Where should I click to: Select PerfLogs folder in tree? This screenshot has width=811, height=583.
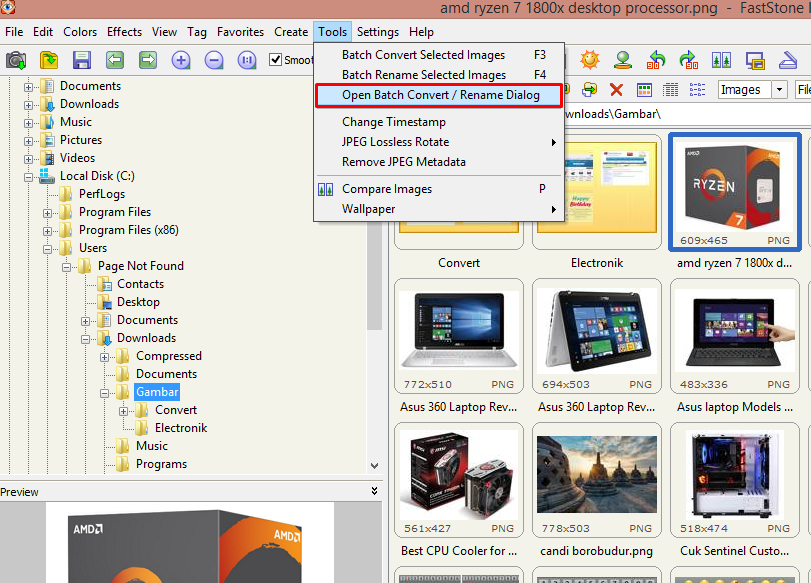click(x=102, y=194)
